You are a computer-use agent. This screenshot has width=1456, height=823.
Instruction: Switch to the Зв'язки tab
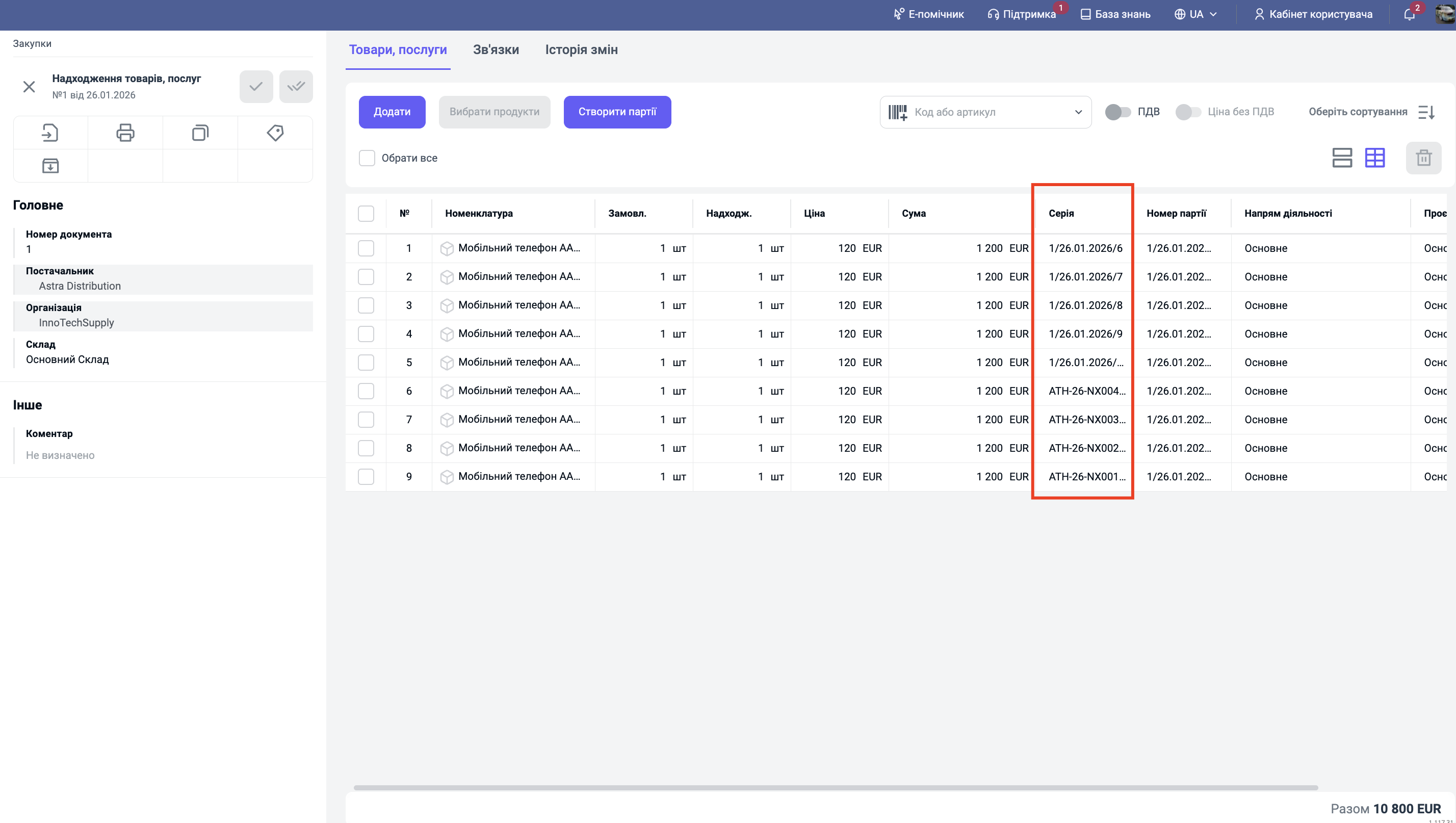496,50
